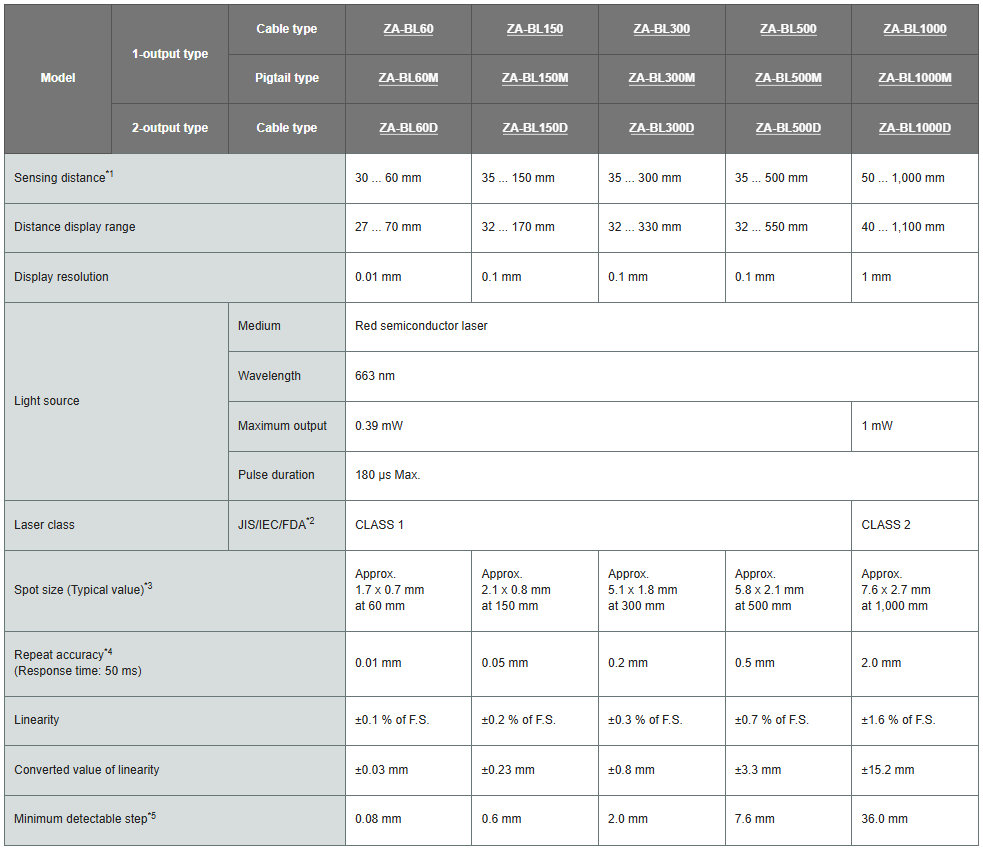Open the ZA-BL60M pigtail model link

coord(408,78)
